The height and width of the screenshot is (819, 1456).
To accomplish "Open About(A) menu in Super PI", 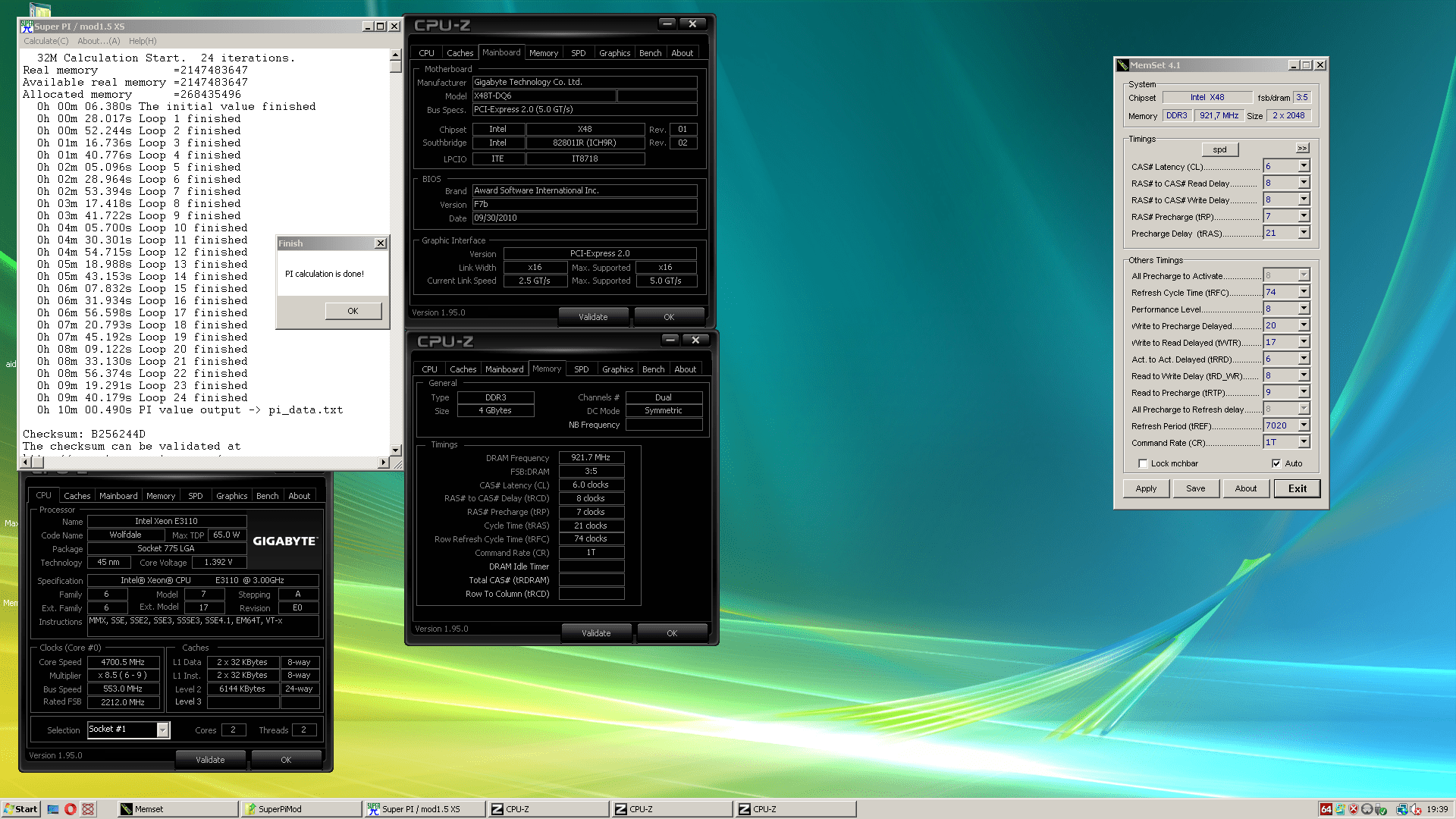I will point(99,41).
